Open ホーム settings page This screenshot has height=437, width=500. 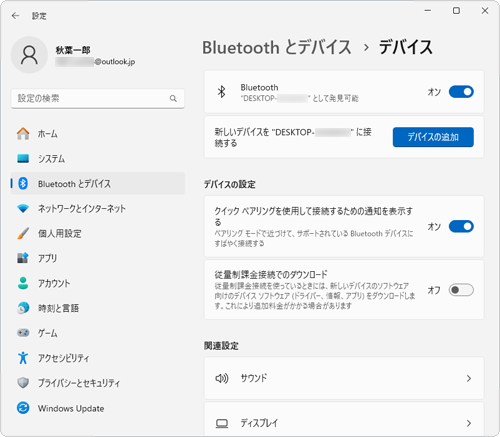[x=98, y=134]
